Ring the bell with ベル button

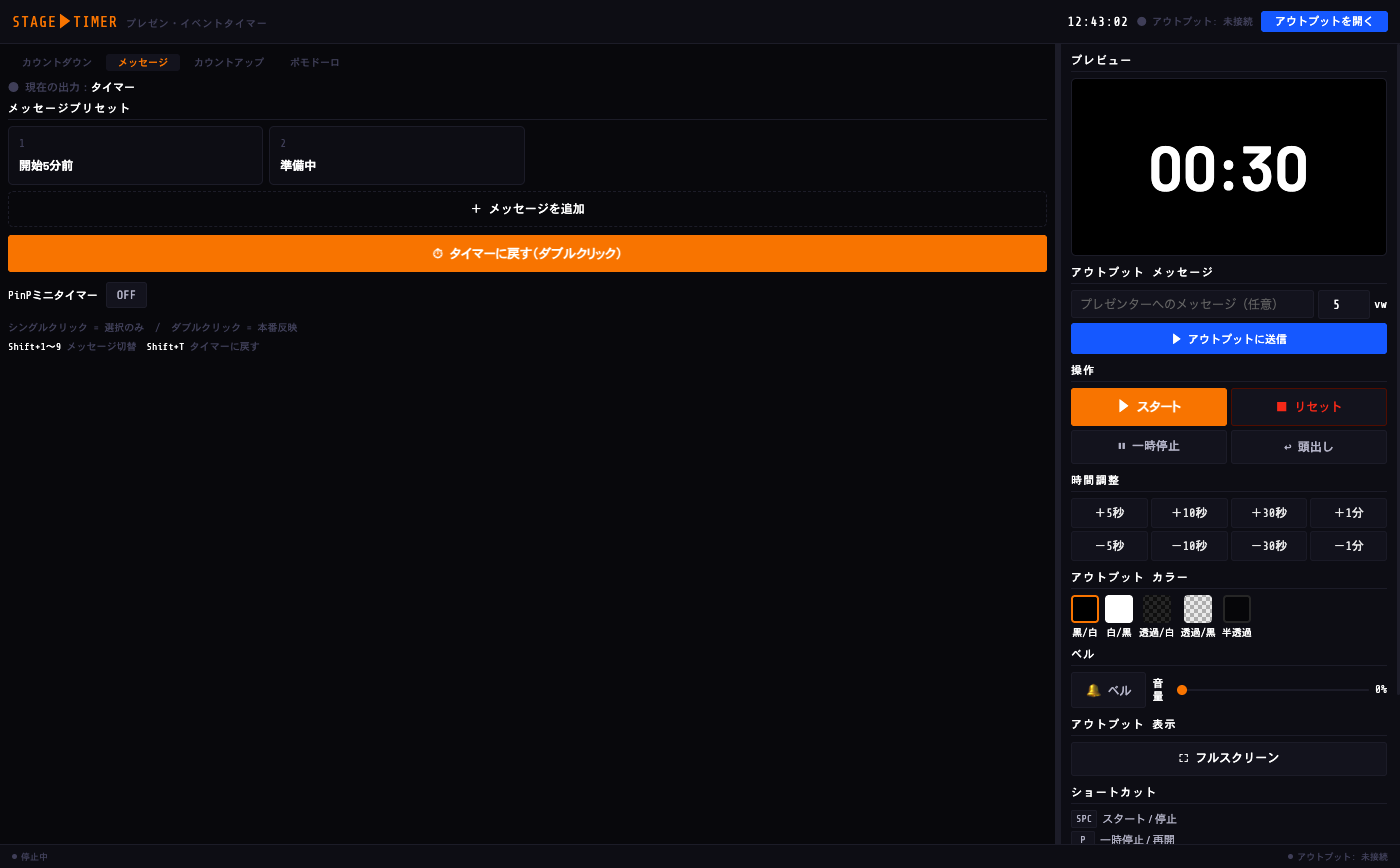pos(1109,690)
